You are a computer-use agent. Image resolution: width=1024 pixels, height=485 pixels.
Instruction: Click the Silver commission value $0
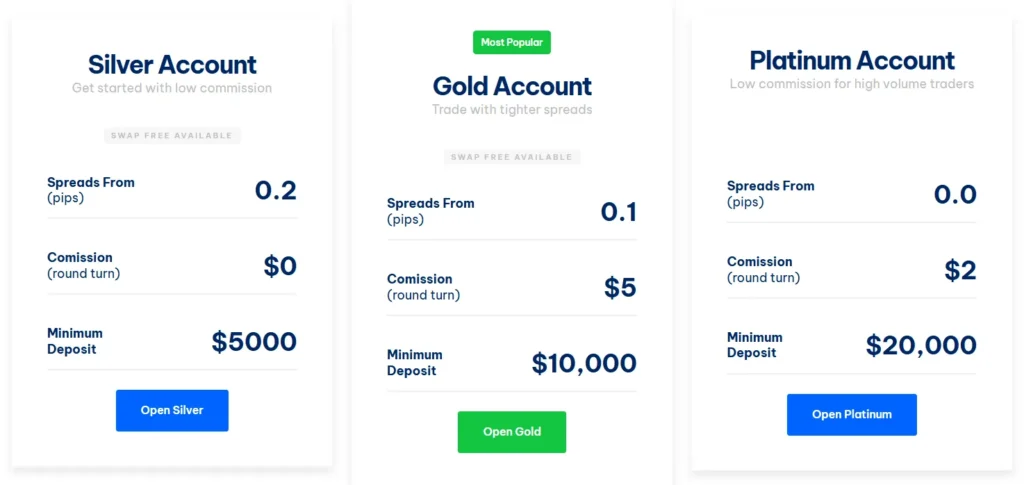pos(280,266)
